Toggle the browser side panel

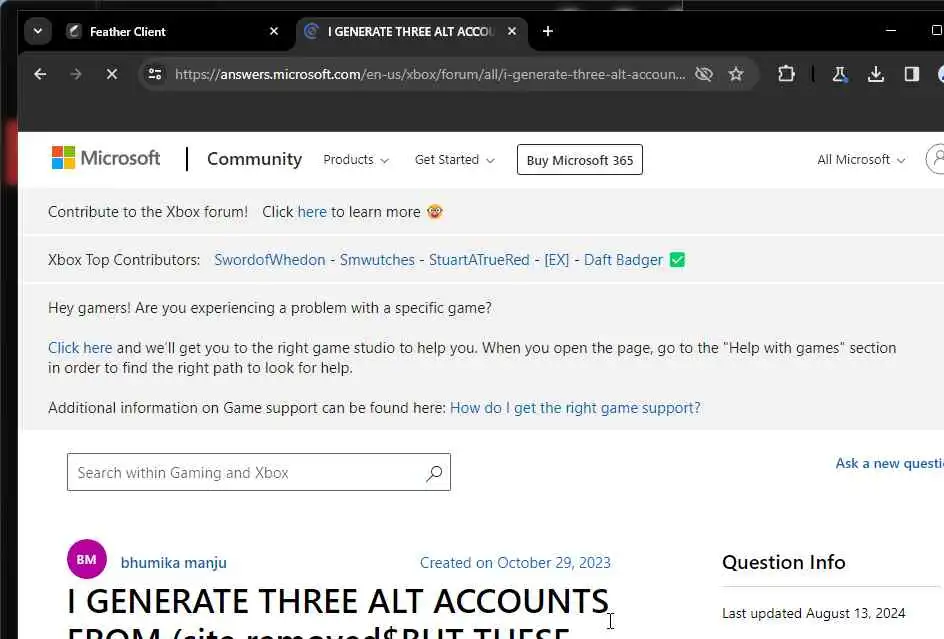click(911, 74)
